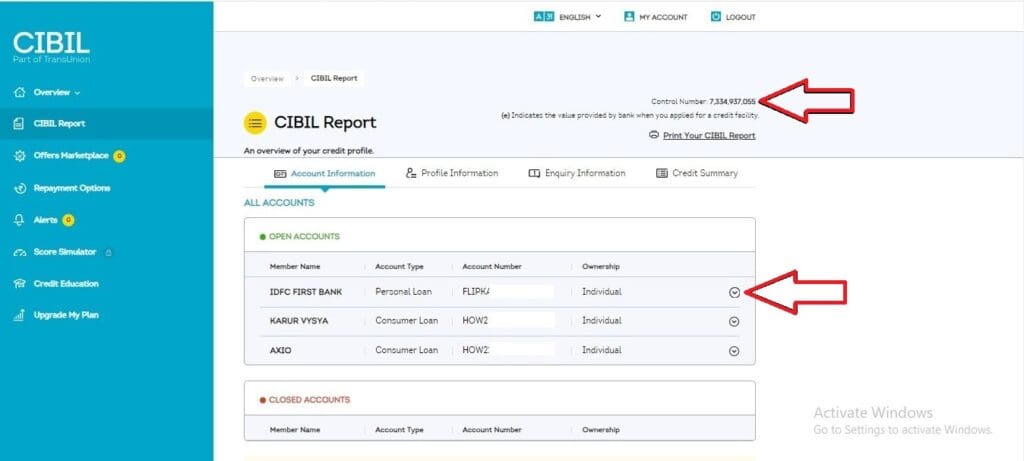Go to Overview breadcrumb

tap(267, 78)
